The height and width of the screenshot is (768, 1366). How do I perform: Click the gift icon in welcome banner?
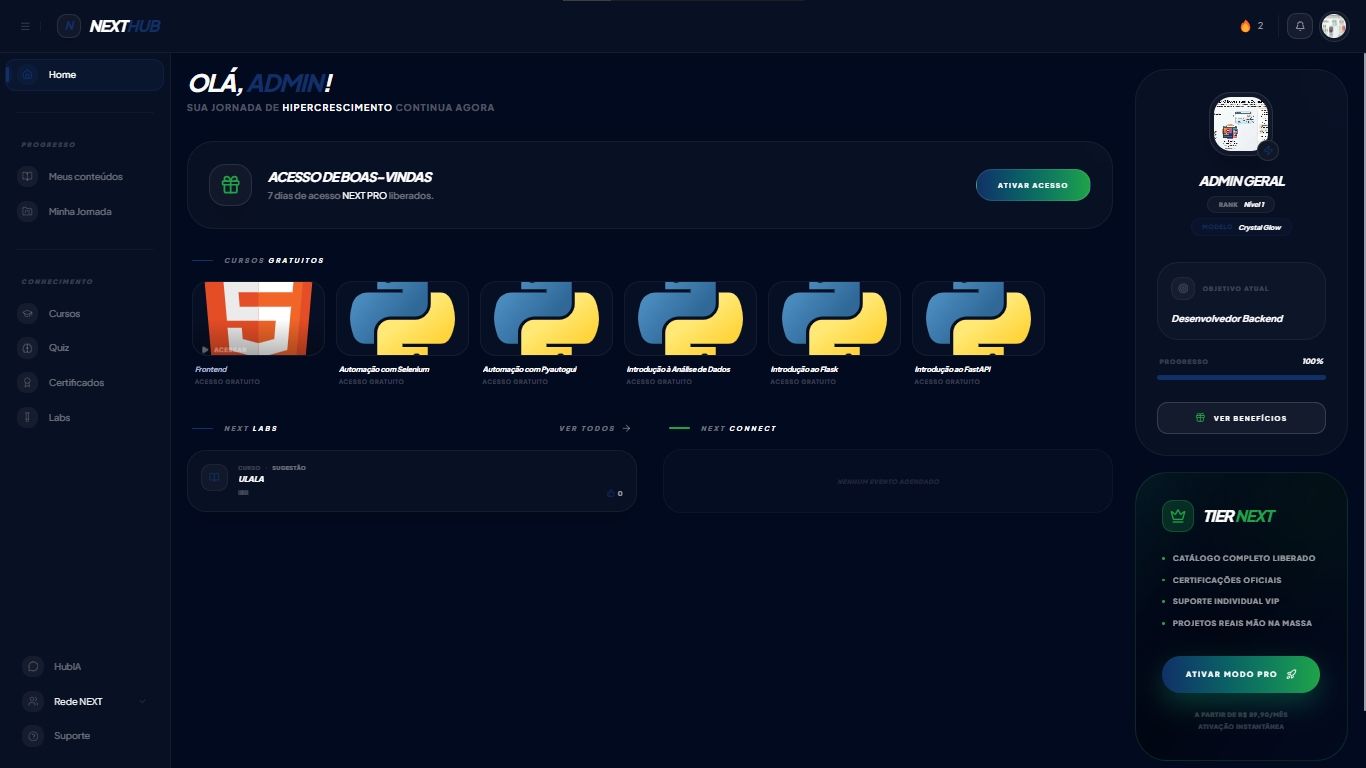point(230,185)
